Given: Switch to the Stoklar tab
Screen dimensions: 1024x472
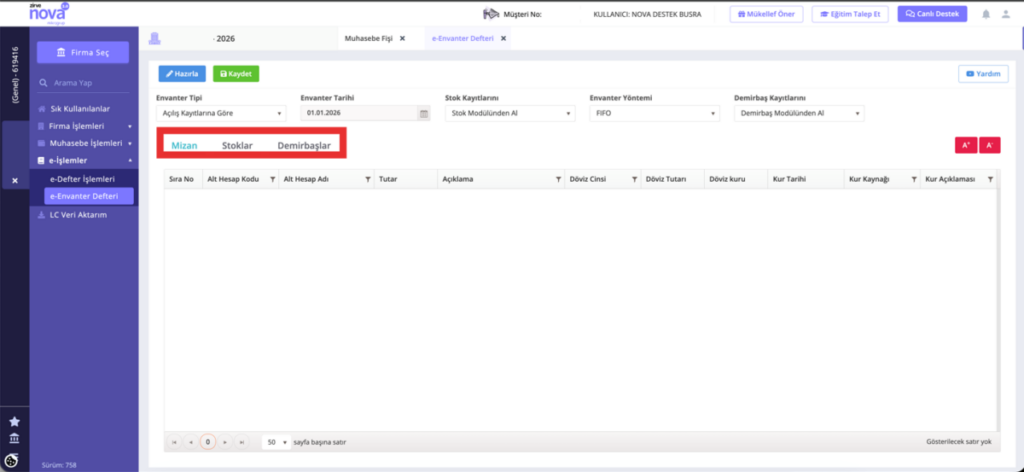Looking at the screenshot, I should point(237,146).
